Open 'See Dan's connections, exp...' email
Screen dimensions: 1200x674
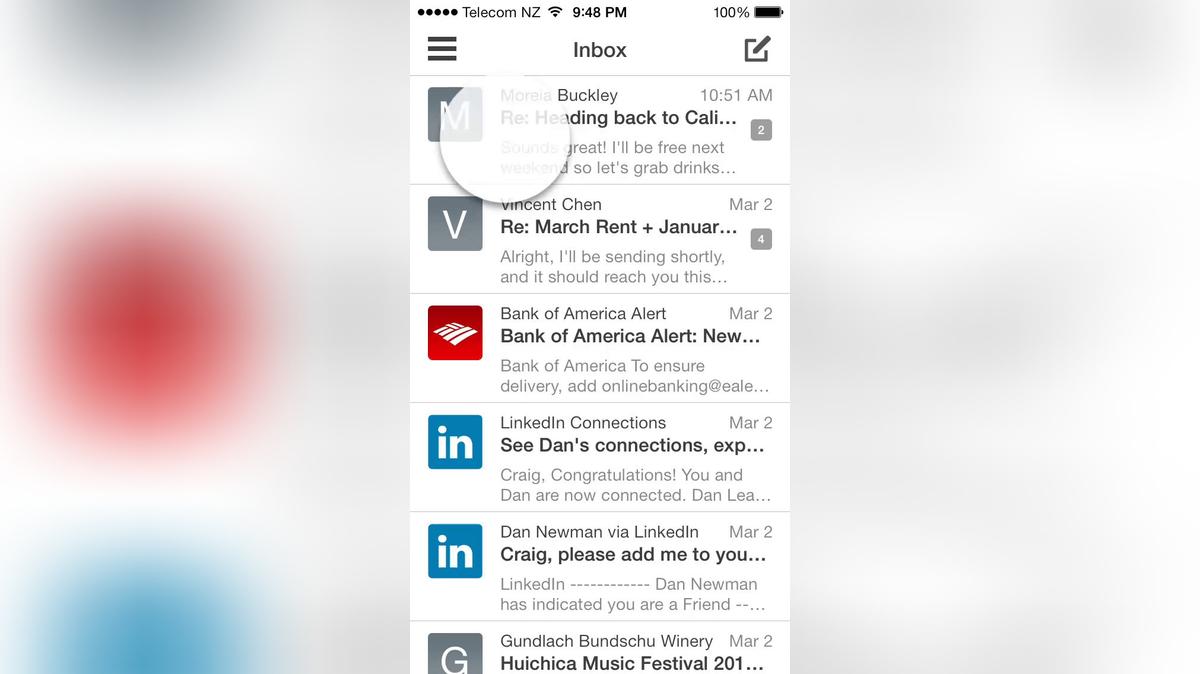pyautogui.click(x=632, y=445)
